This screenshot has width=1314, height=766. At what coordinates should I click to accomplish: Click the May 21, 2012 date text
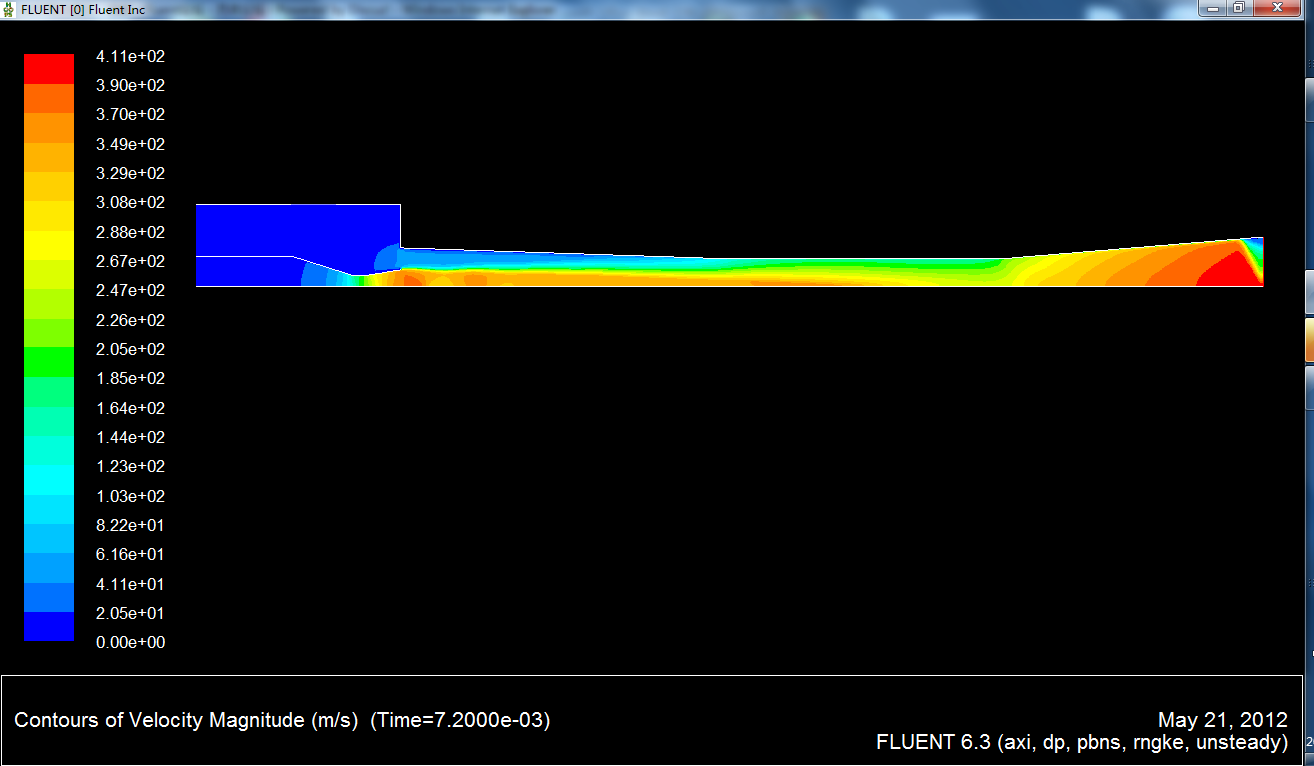1222,720
